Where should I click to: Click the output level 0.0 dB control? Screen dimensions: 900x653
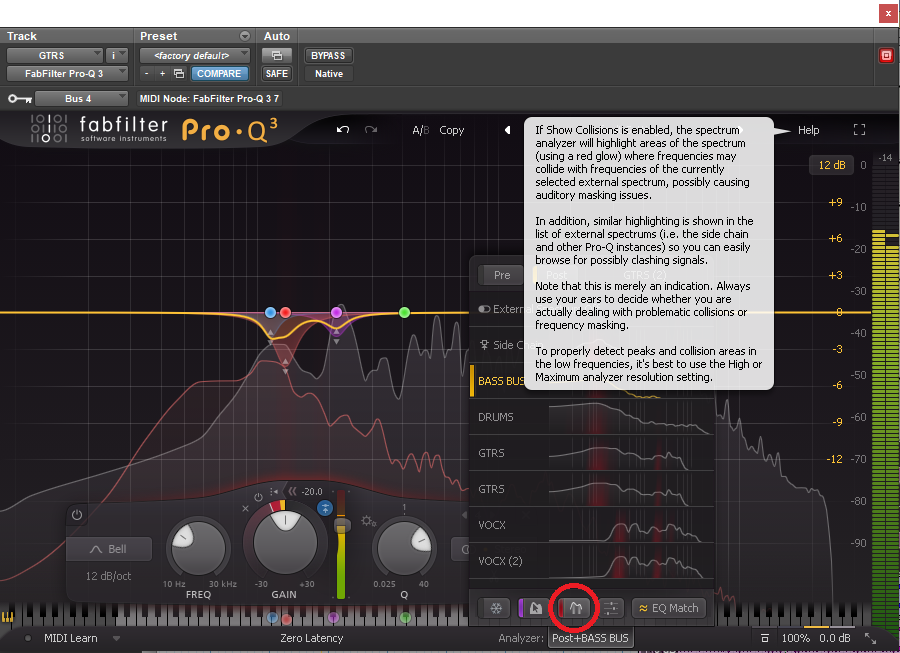tap(835, 638)
